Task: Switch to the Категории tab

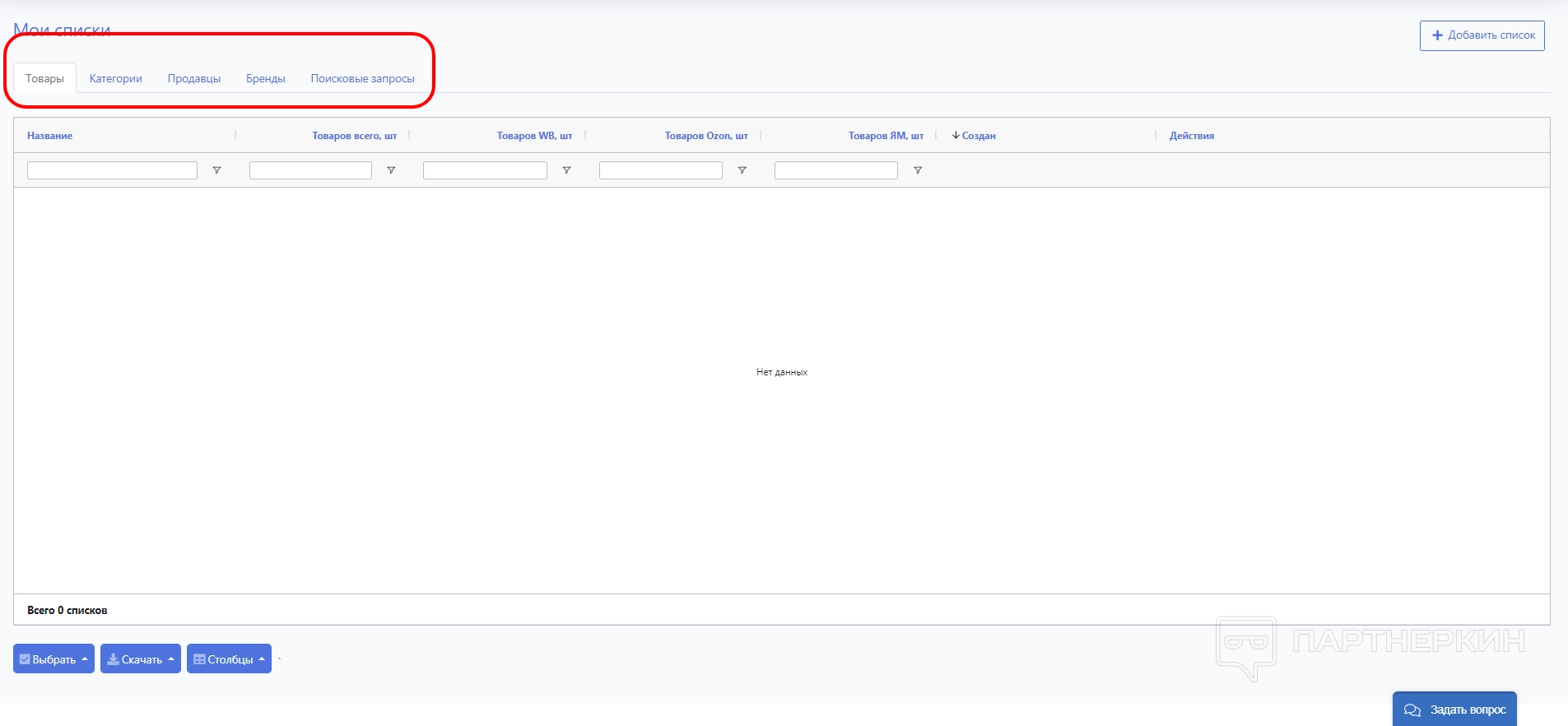Action: (x=116, y=78)
